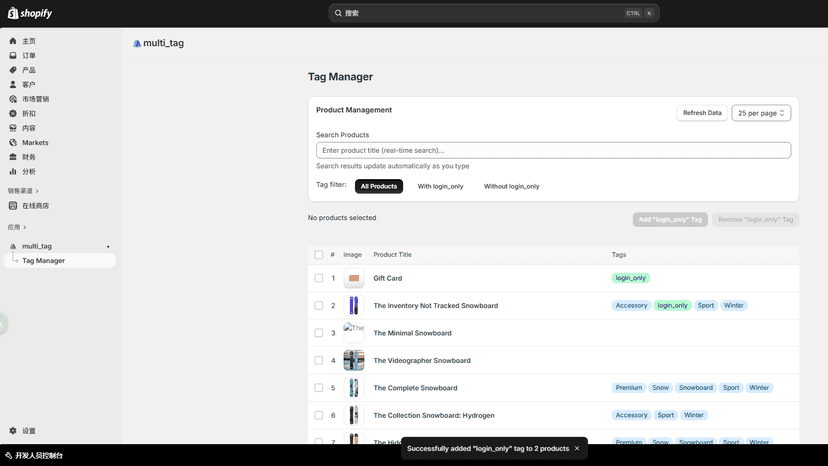Select The Complete Snowboard checkbox

(318, 388)
